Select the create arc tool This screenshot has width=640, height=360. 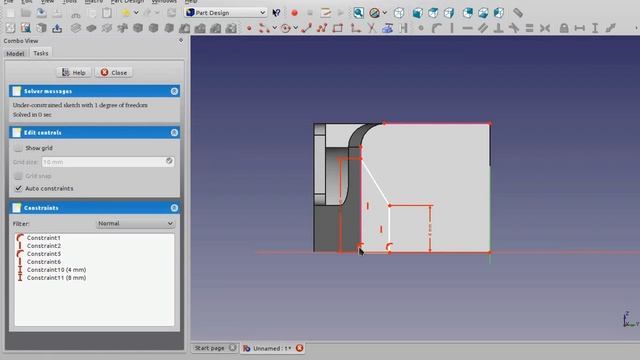coord(264,28)
